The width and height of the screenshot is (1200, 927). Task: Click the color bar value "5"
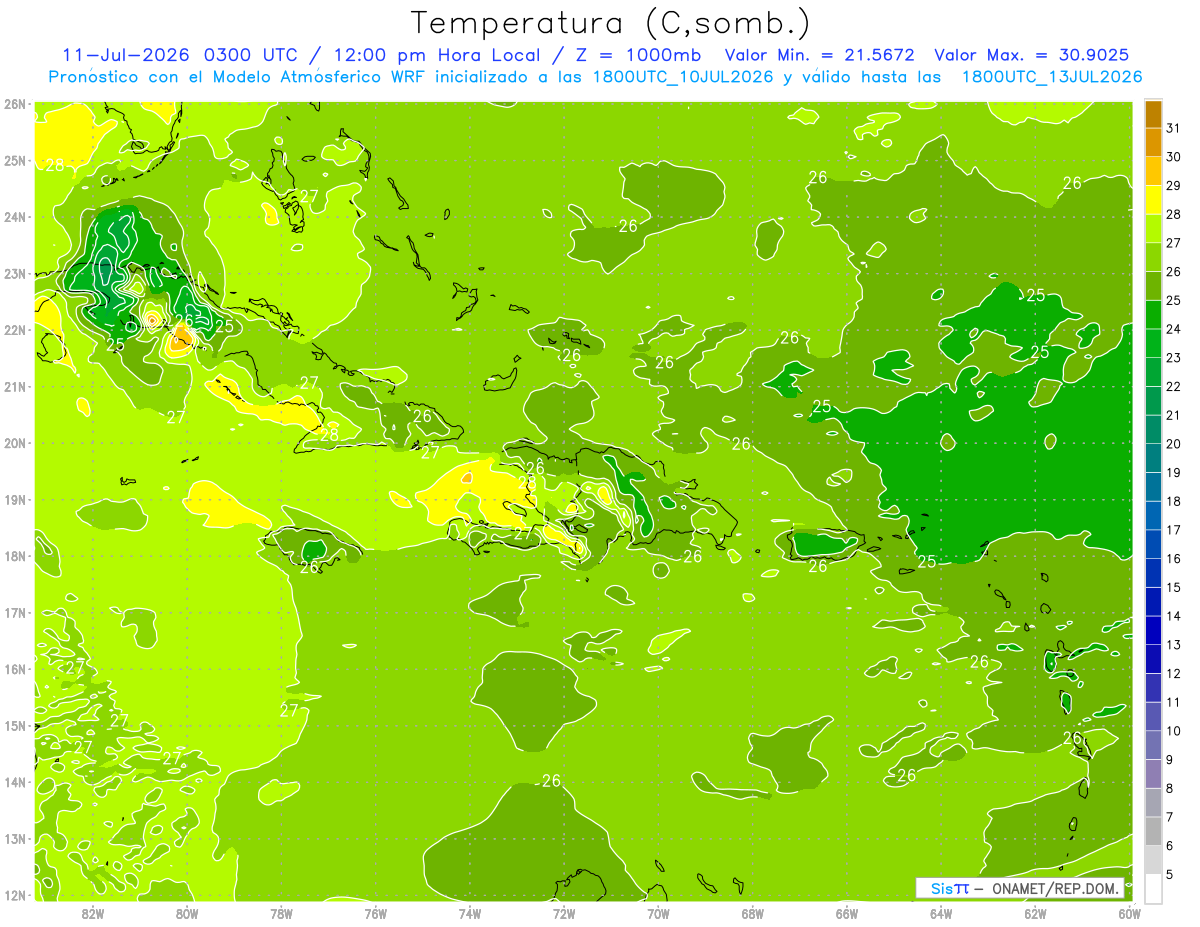point(1170,874)
